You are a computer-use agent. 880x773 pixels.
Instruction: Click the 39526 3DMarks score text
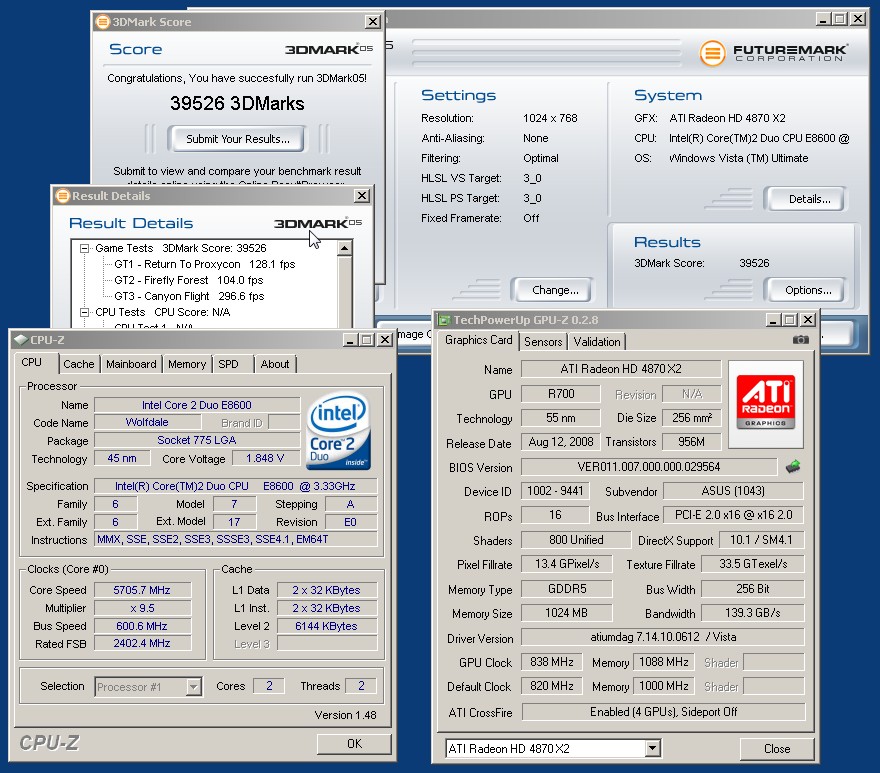click(237, 103)
